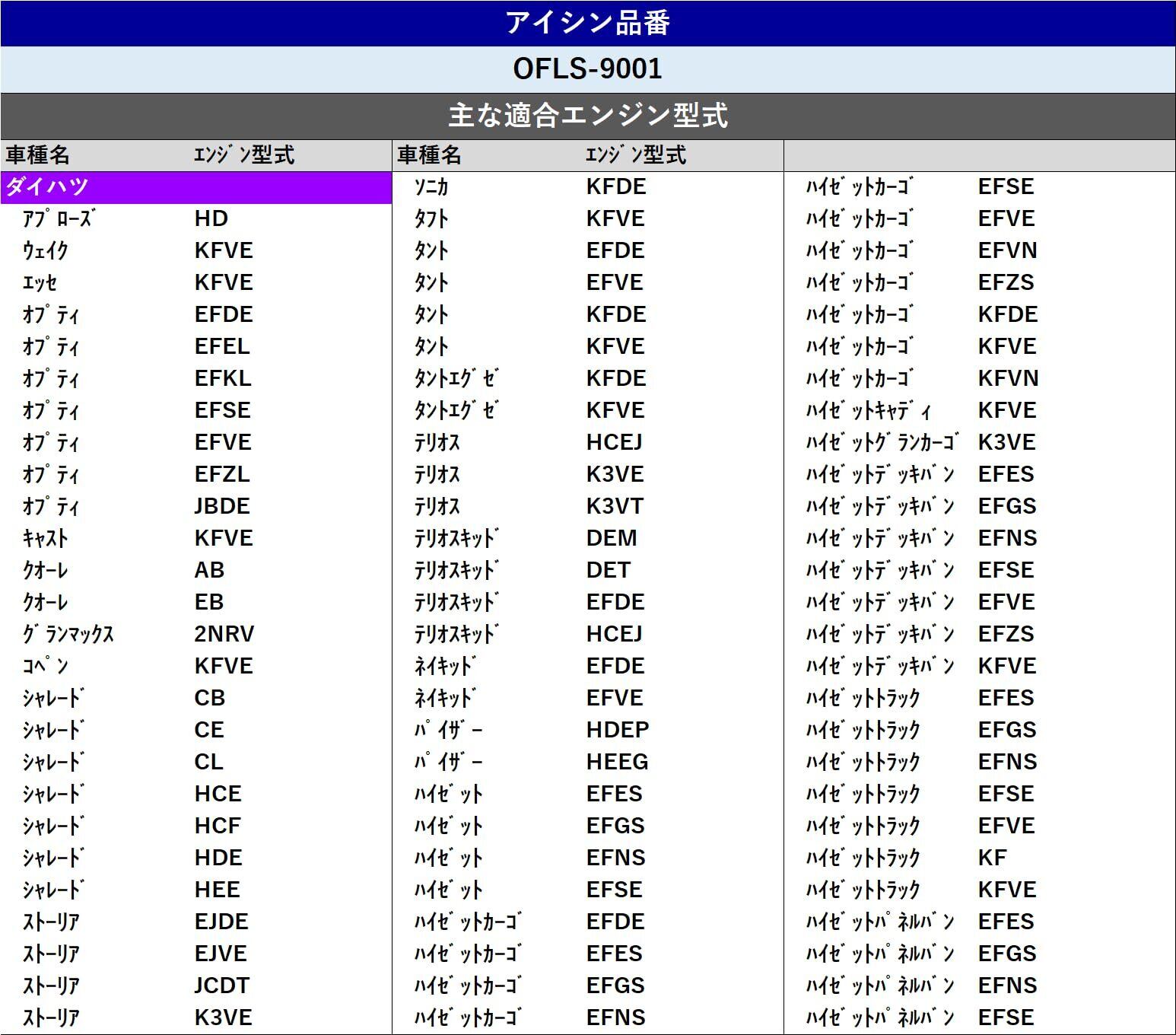Select the ハイゼットキャディ model name cell
Screen dimensions: 1176x1035
coord(869,411)
